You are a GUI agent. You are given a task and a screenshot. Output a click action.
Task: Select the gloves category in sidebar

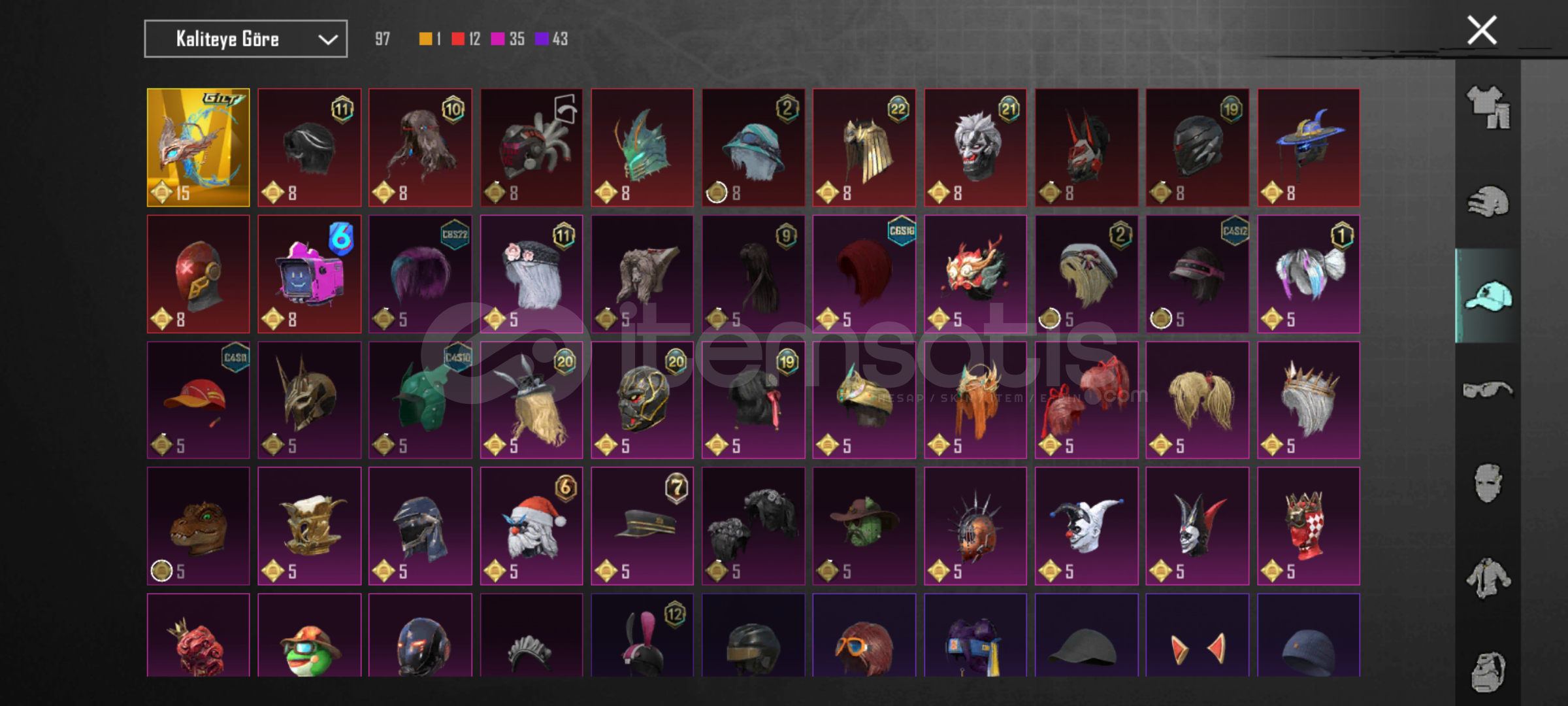(1488, 201)
